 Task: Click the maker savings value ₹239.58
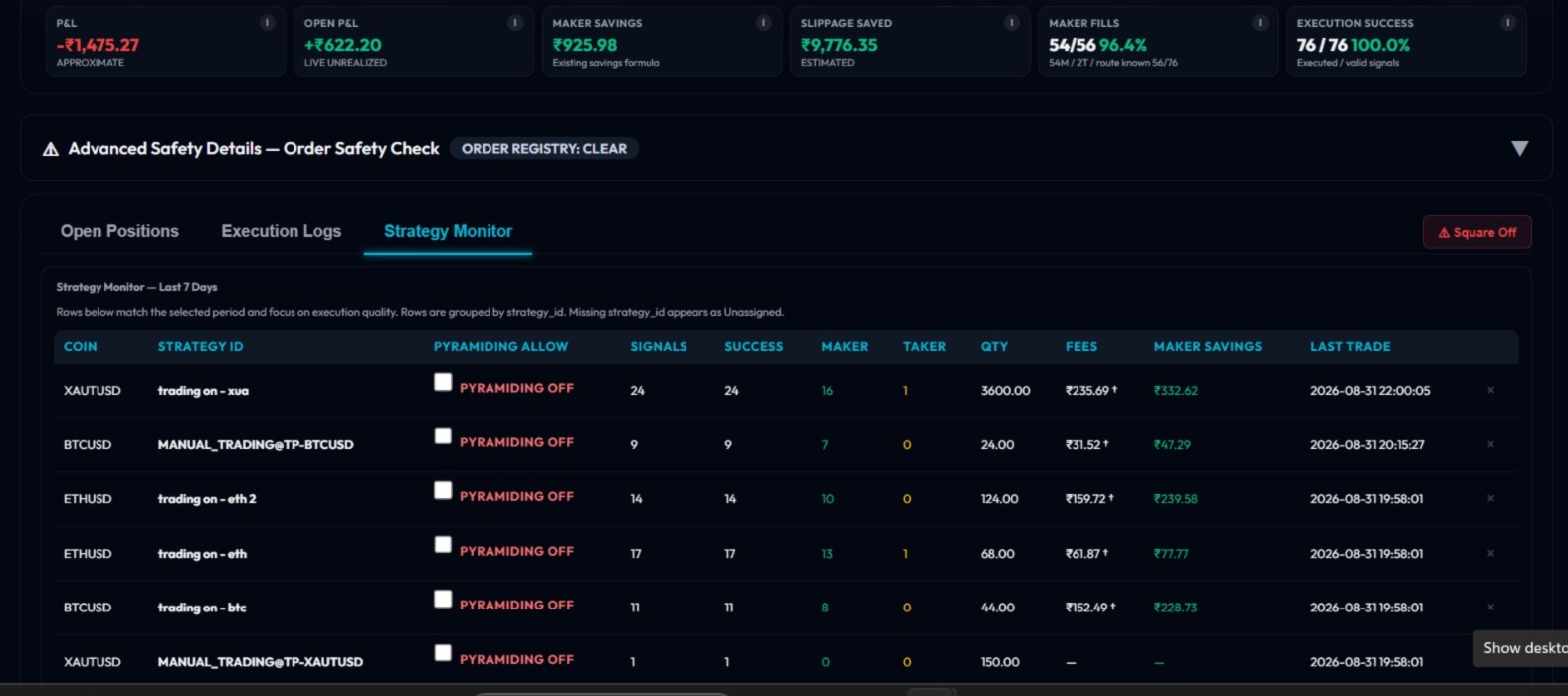pyautogui.click(x=1176, y=499)
